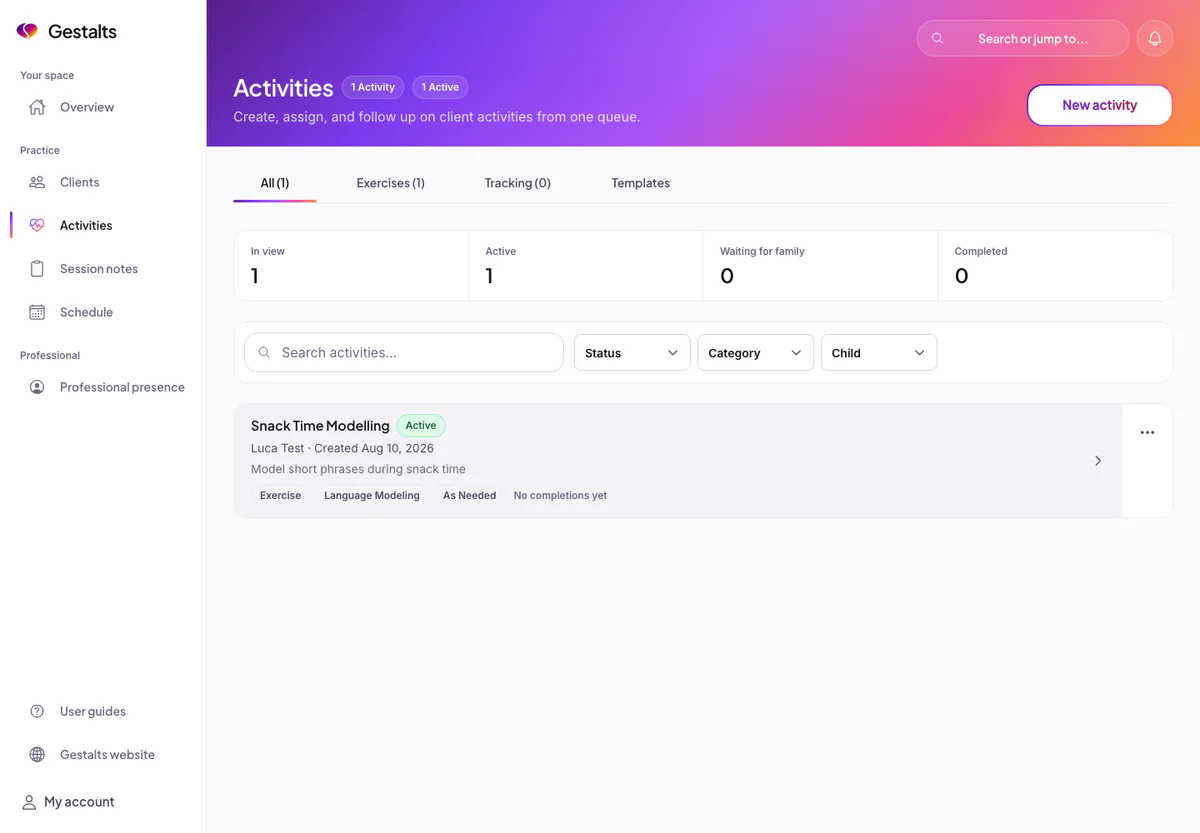Click the New activity button
Viewport: 1200px width, 833px height.
point(1100,105)
